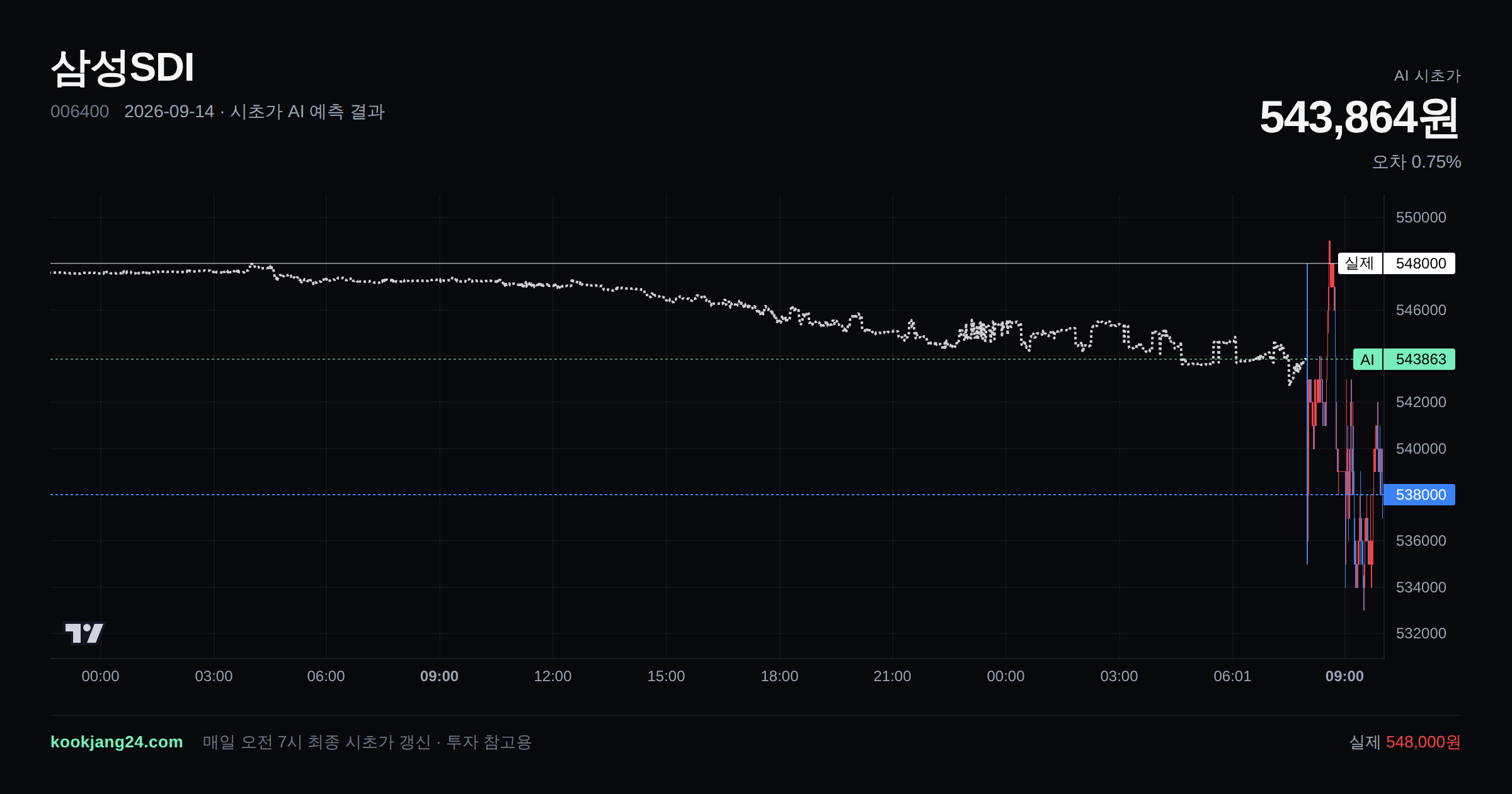The image size is (1512, 794).
Task: Click the 06:01 time axis label
Action: click(x=1232, y=676)
